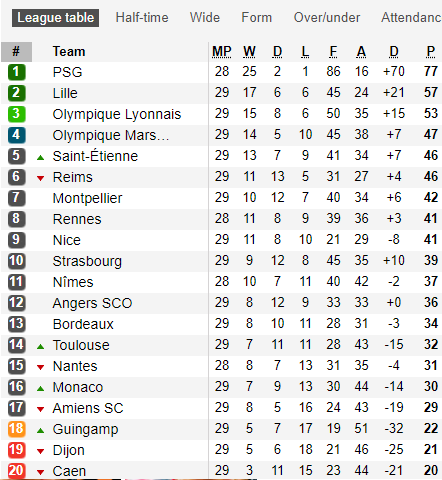Click the red position badge number 20

click(16, 471)
